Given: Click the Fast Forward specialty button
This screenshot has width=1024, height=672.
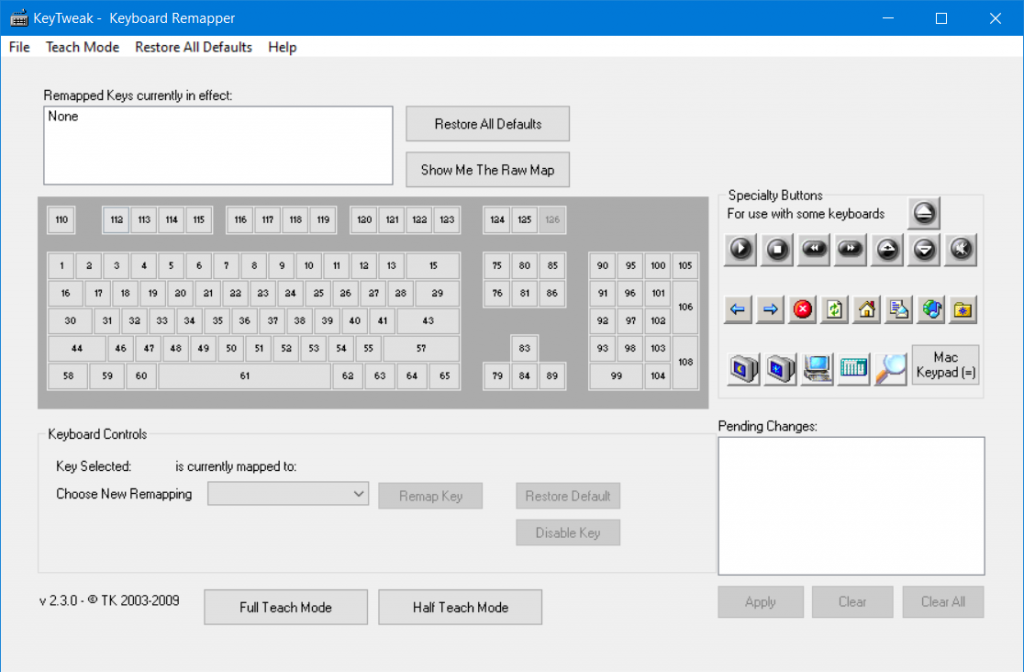Looking at the screenshot, I should point(850,250).
